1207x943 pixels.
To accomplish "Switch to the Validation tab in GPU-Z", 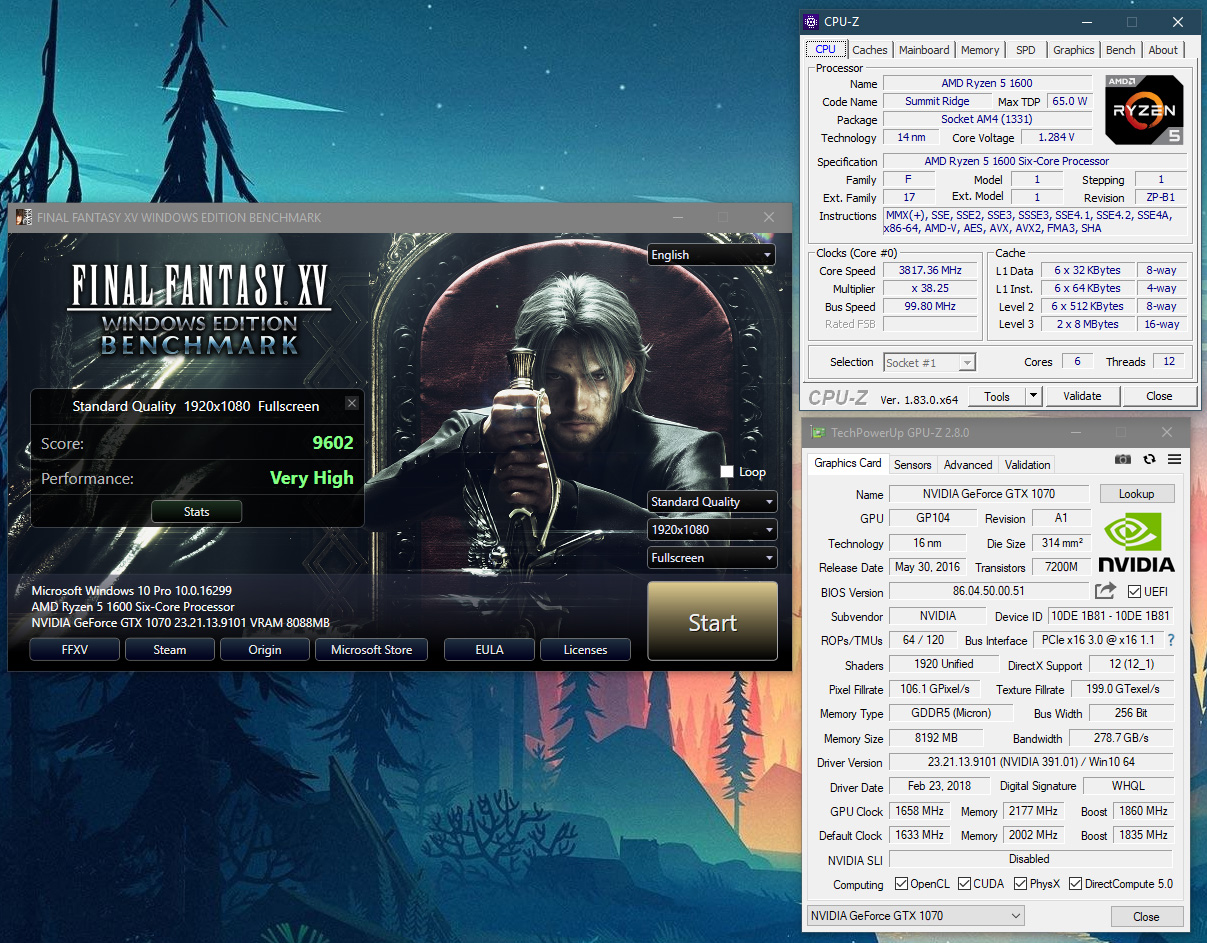I will pyautogui.click(x=1028, y=465).
